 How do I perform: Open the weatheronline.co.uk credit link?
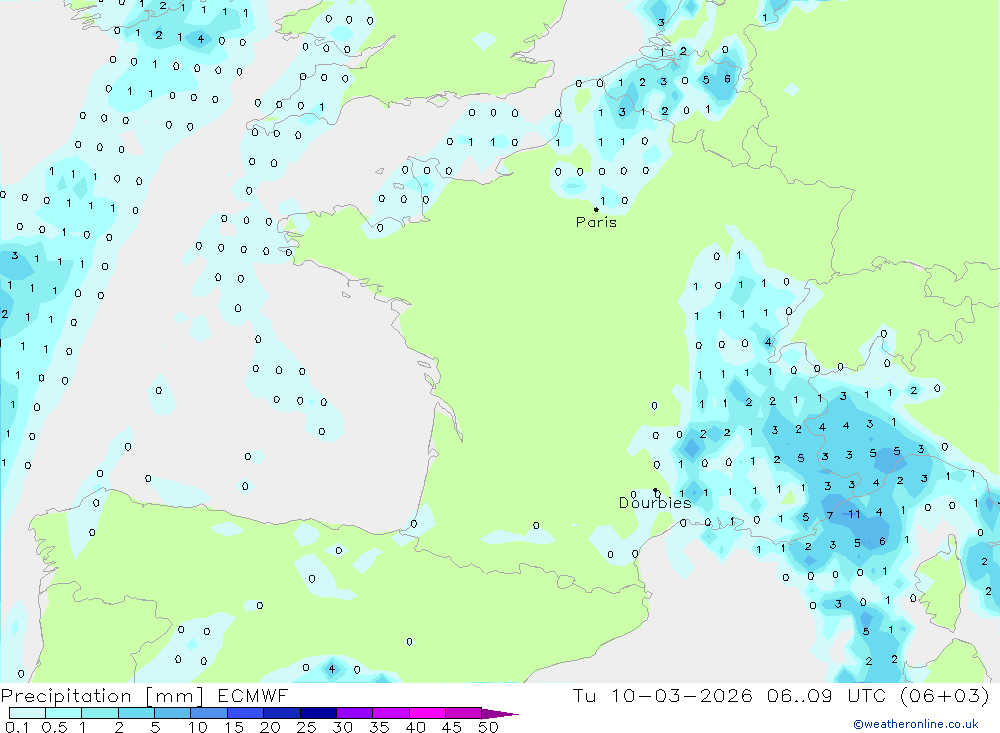coord(916,724)
